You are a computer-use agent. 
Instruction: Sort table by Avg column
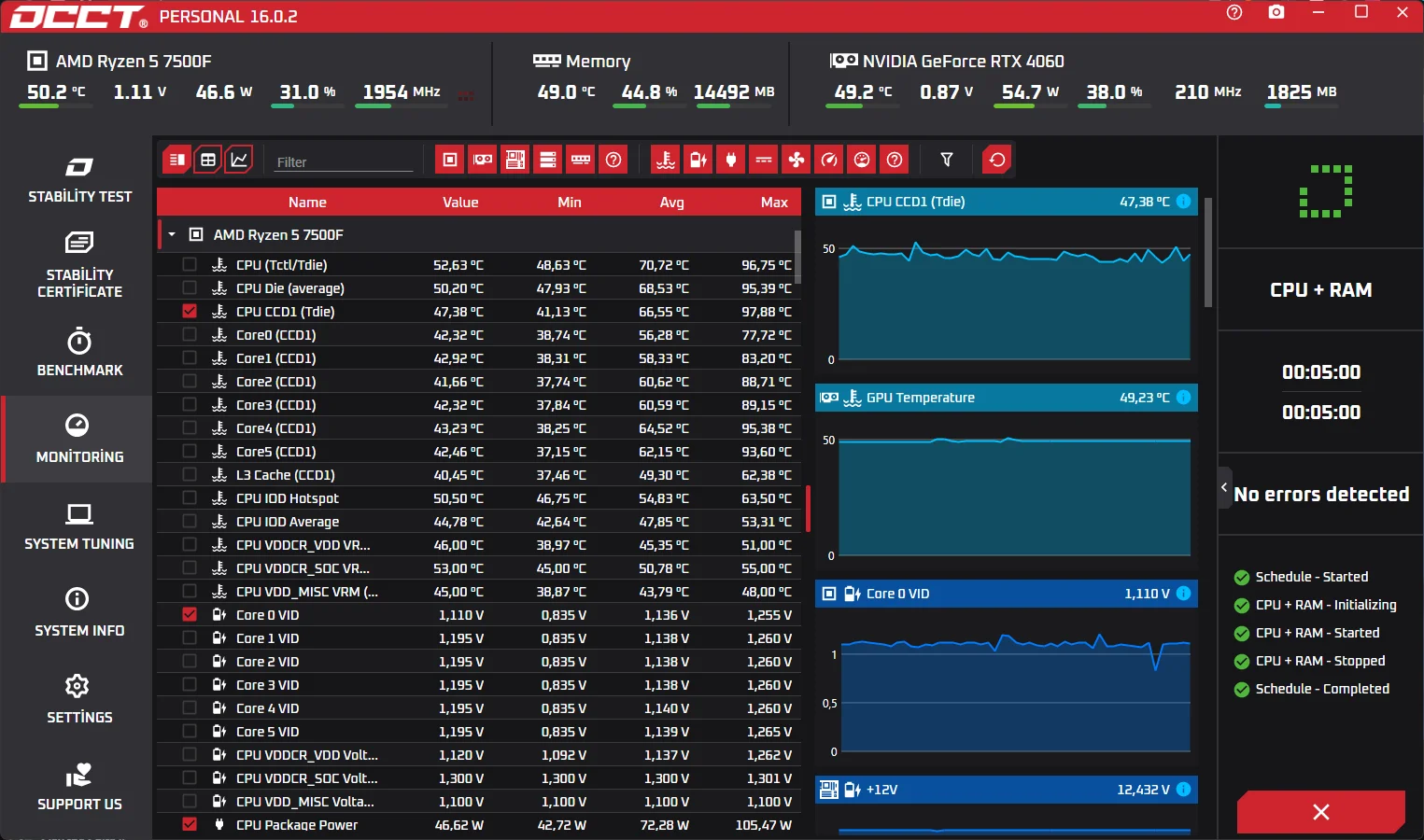672,203
